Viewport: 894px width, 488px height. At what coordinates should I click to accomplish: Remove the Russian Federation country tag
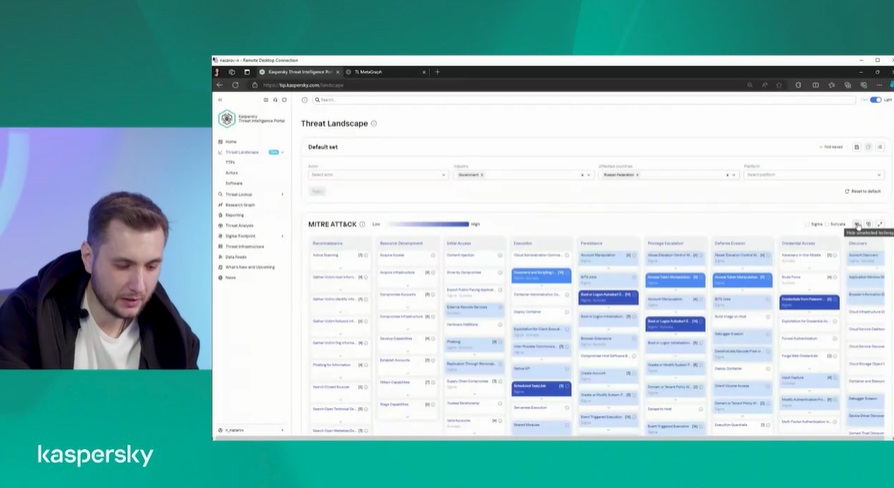point(637,175)
